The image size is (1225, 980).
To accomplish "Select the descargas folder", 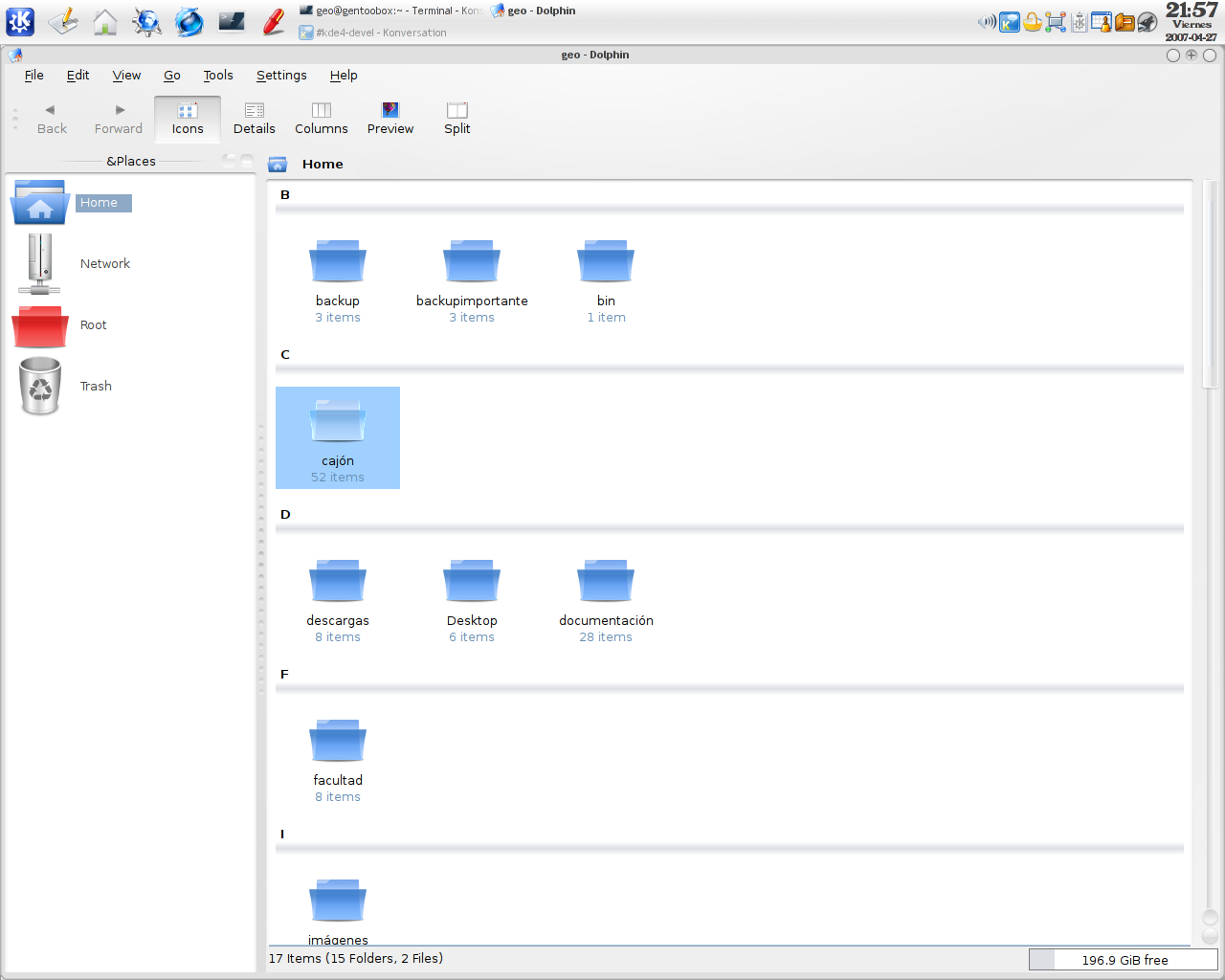I will click(x=338, y=600).
